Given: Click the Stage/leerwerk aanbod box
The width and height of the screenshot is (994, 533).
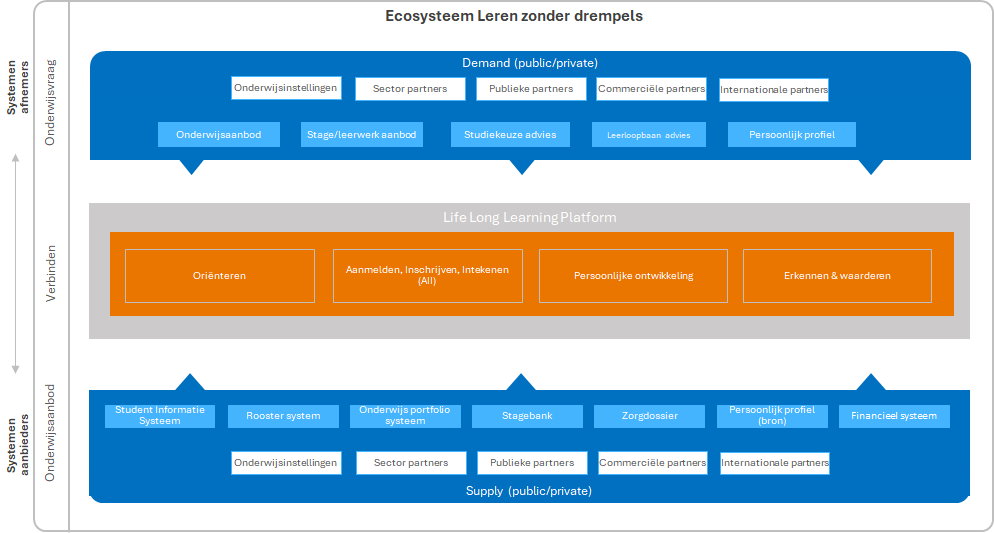Looking at the screenshot, I should pyautogui.click(x=362, y=135).
